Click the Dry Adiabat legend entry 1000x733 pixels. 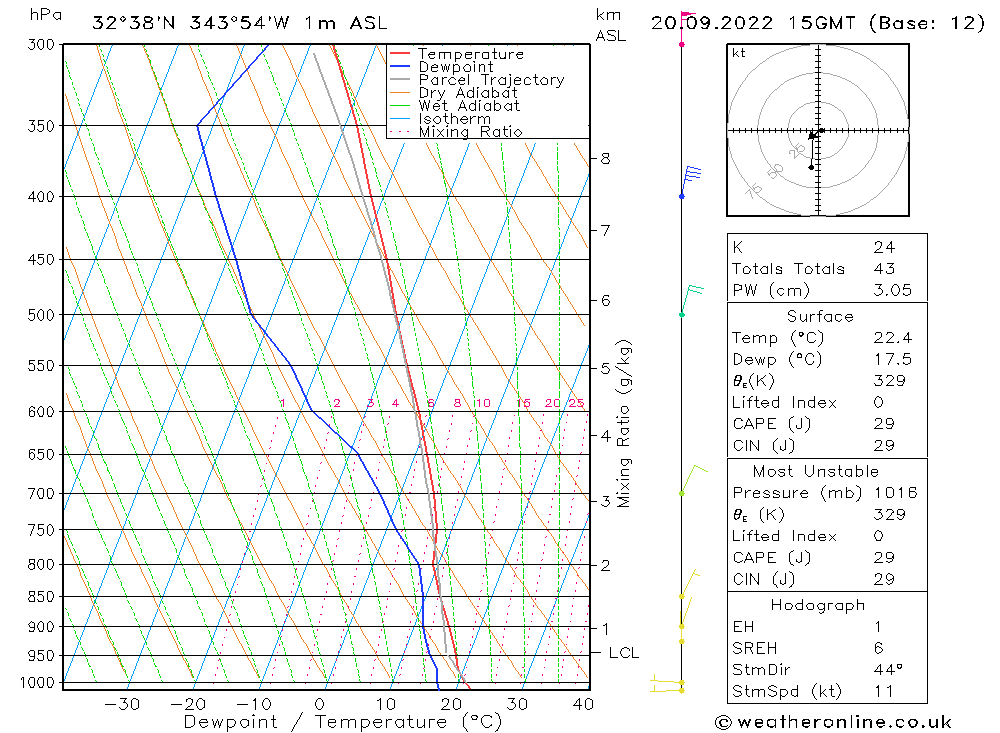click(453, 93)
